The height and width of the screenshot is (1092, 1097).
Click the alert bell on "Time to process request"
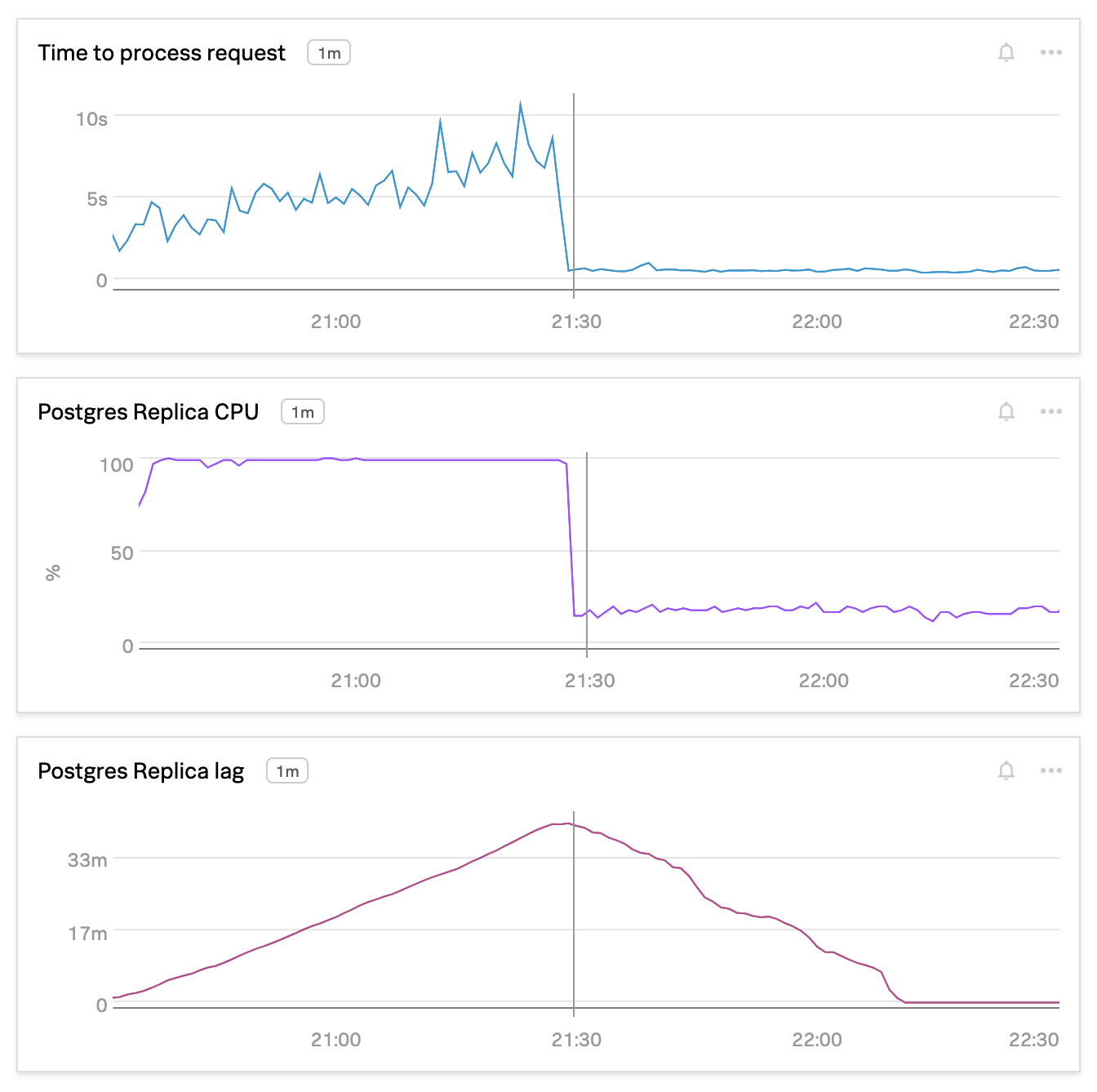tap(1006, 52)
